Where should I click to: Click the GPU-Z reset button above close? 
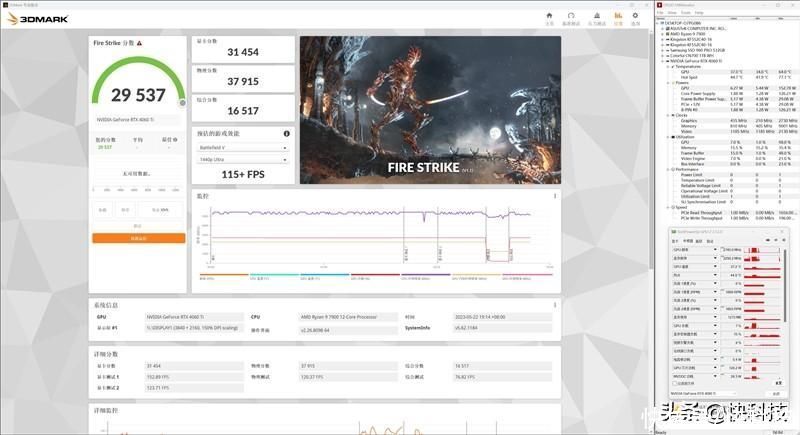779,383
